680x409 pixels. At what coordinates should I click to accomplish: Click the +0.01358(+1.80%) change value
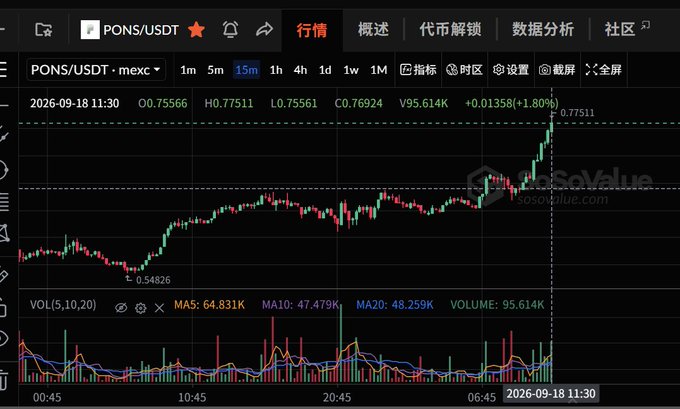coord(511,104)
